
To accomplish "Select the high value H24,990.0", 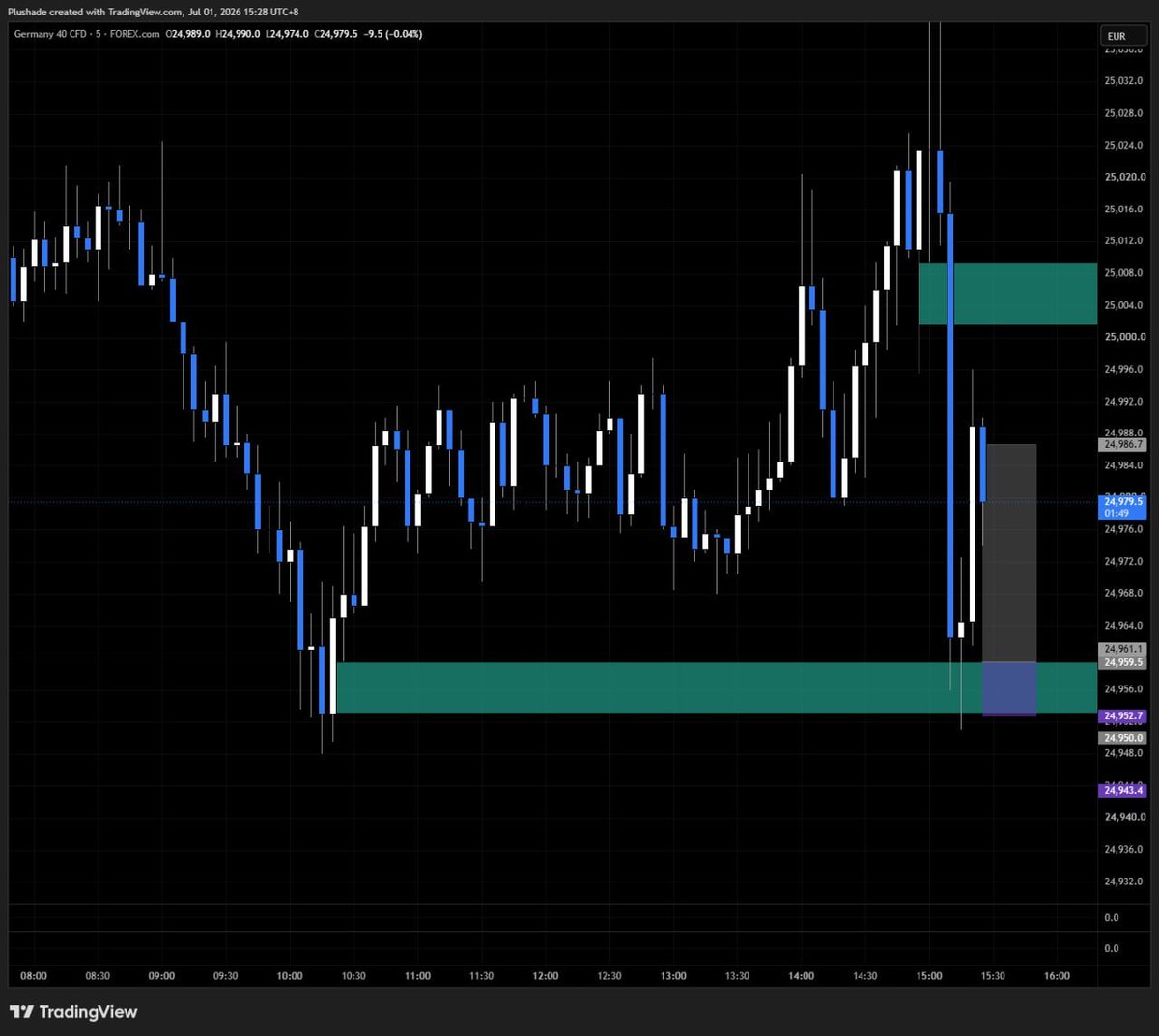I will click(238, 34).
